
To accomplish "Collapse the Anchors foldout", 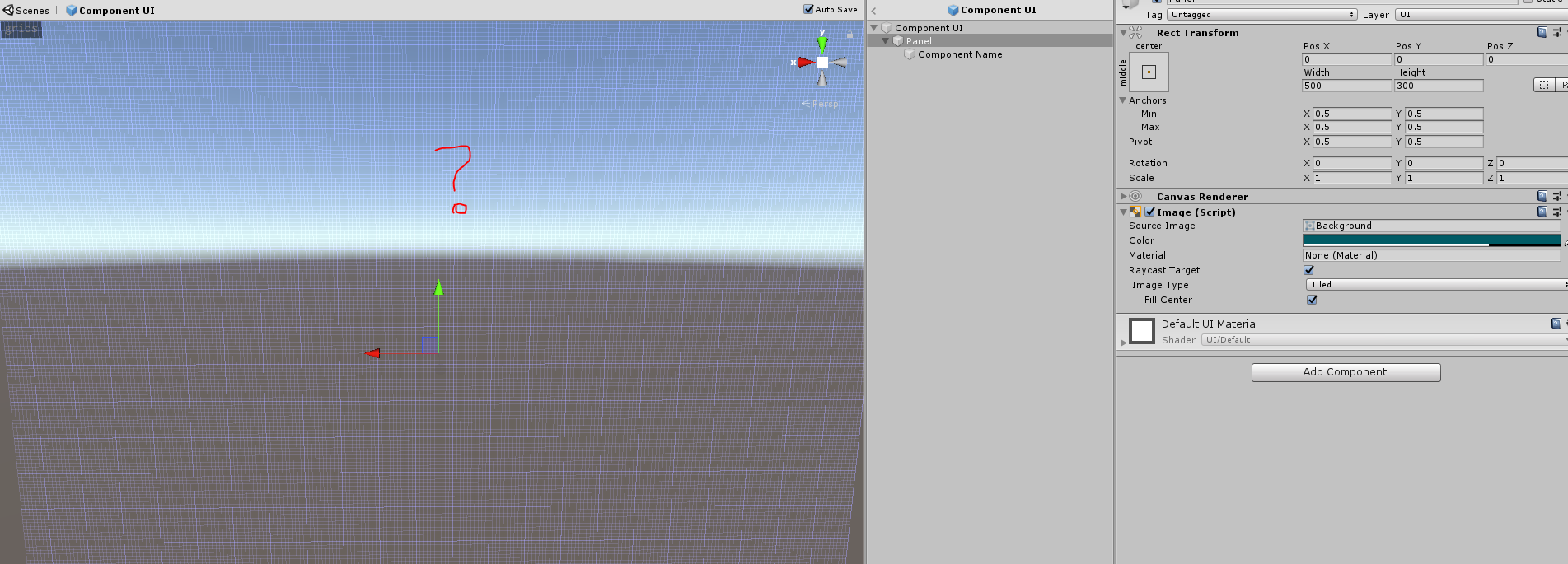I will click(1122, 100).
